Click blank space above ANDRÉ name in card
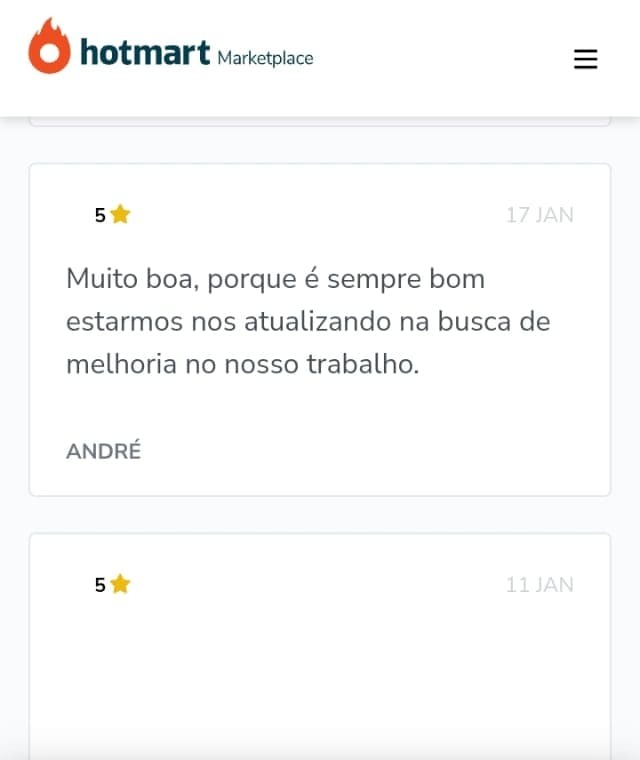The height and width of the screenshot is (760, 640). click(x=320, y=410)
